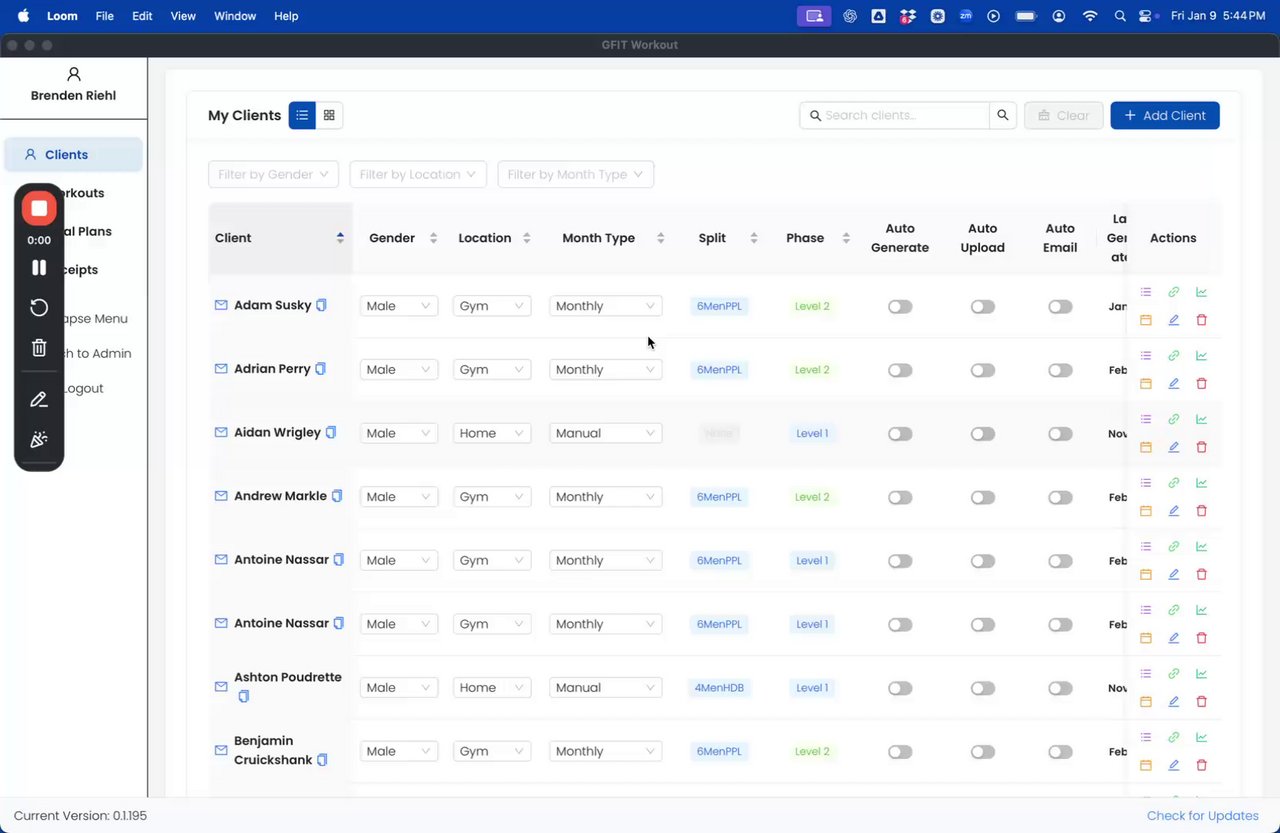Click the Clear button
The height and width of the screenshot is (833, 1280).
click(x=1064, y=115)
